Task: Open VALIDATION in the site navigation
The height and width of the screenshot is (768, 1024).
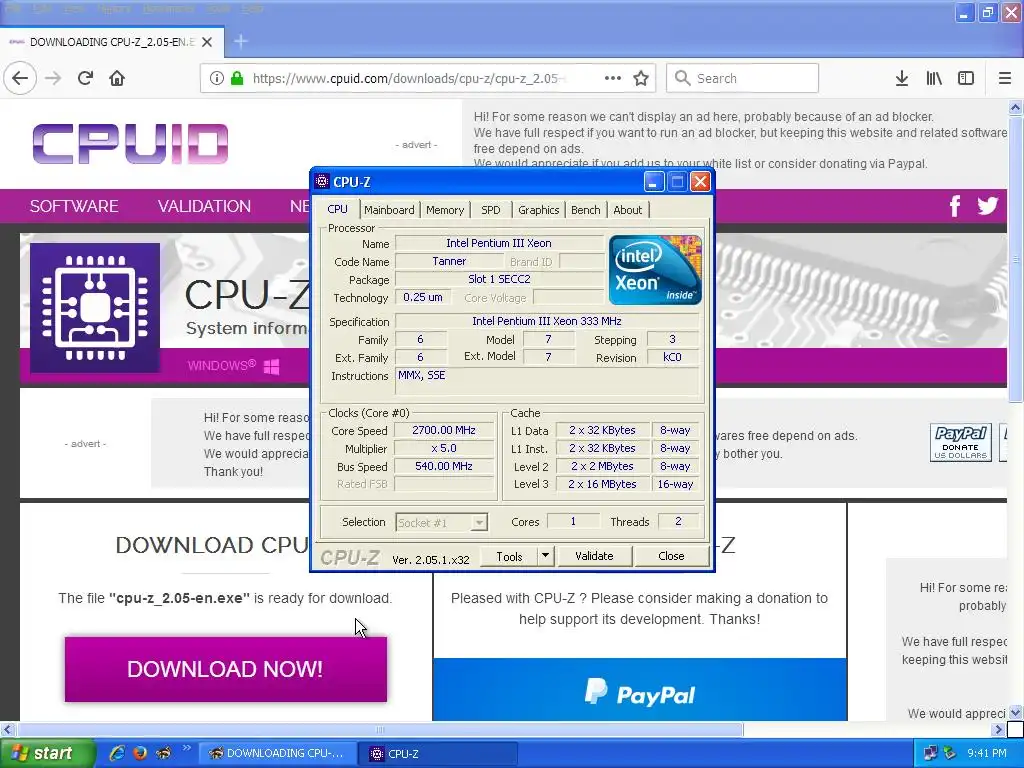Action: pyautogui.click(x=204, y=206)
